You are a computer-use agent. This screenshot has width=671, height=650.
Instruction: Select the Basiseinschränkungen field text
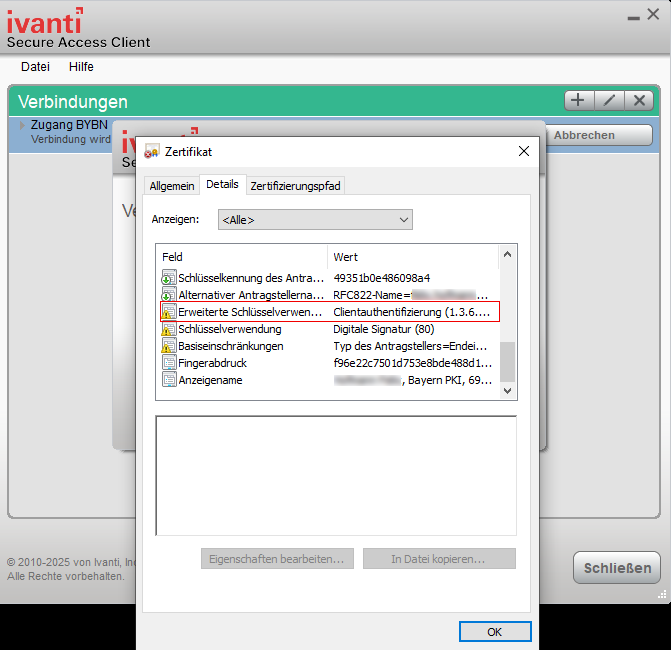(x=231, y=346)
